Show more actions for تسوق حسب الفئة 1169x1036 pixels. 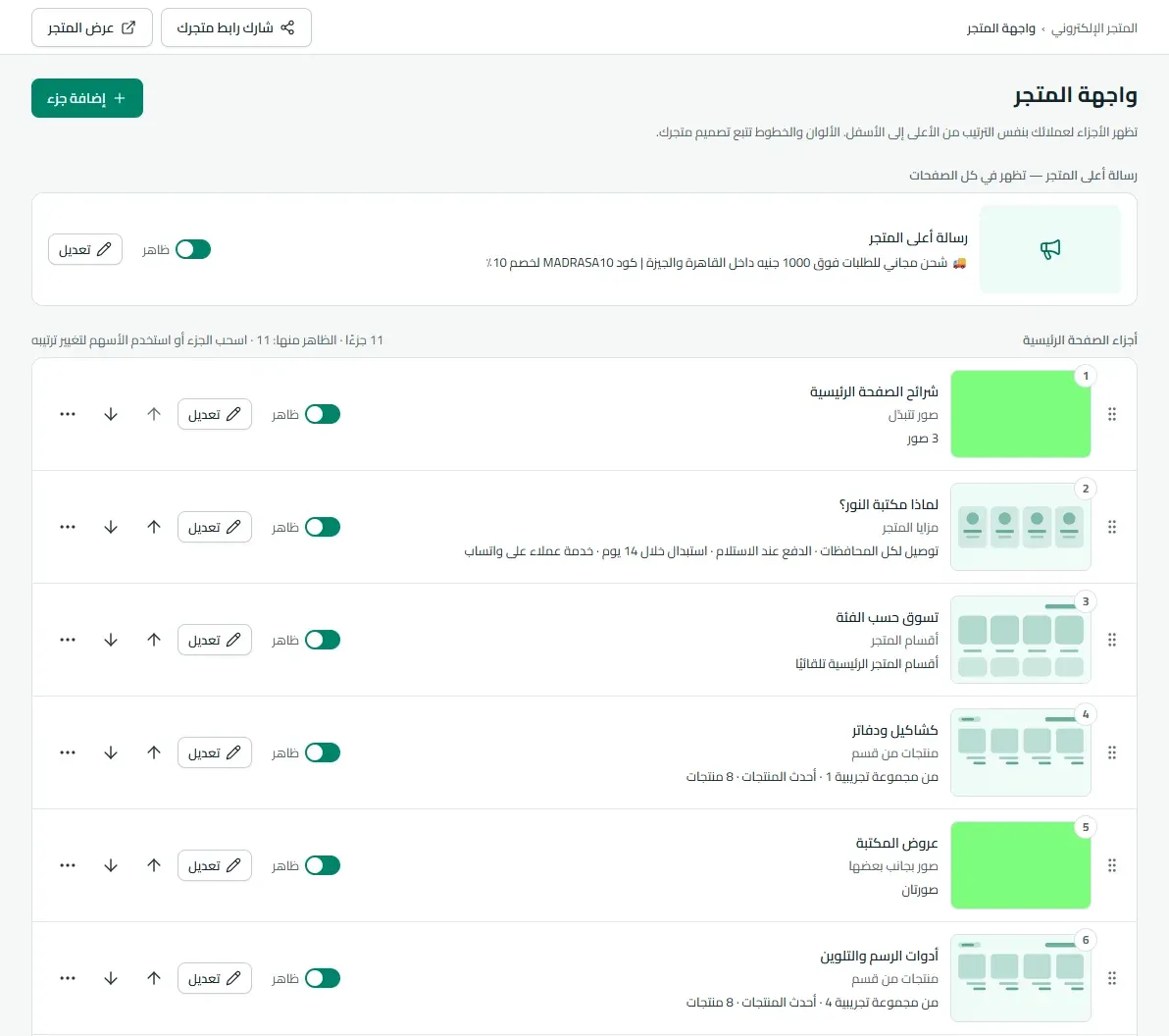[x=67, y=640]
